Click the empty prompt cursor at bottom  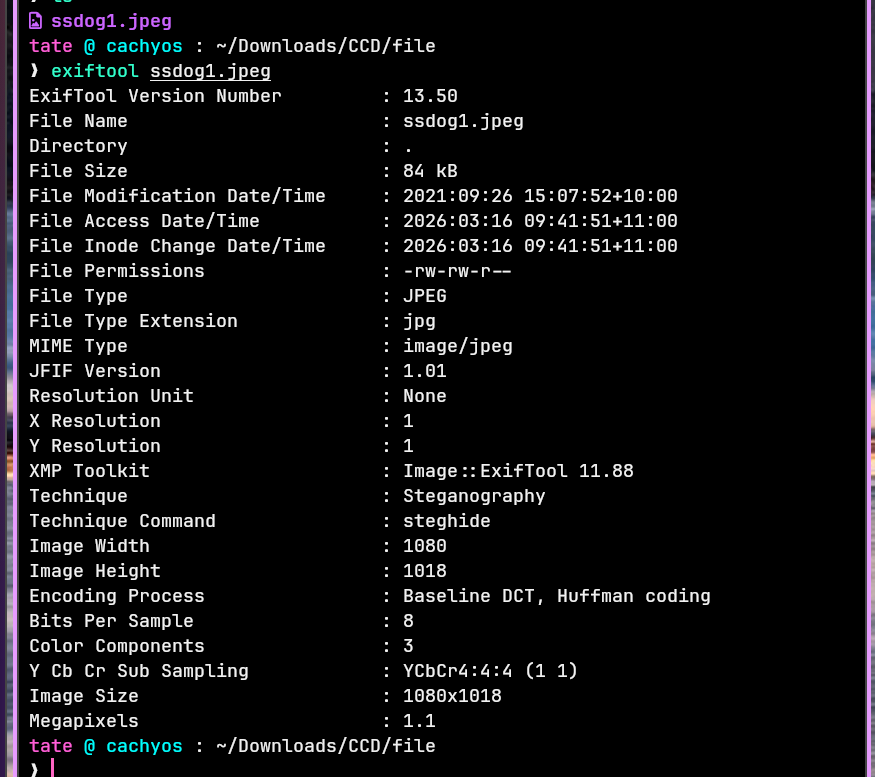(x=52, y=768)
